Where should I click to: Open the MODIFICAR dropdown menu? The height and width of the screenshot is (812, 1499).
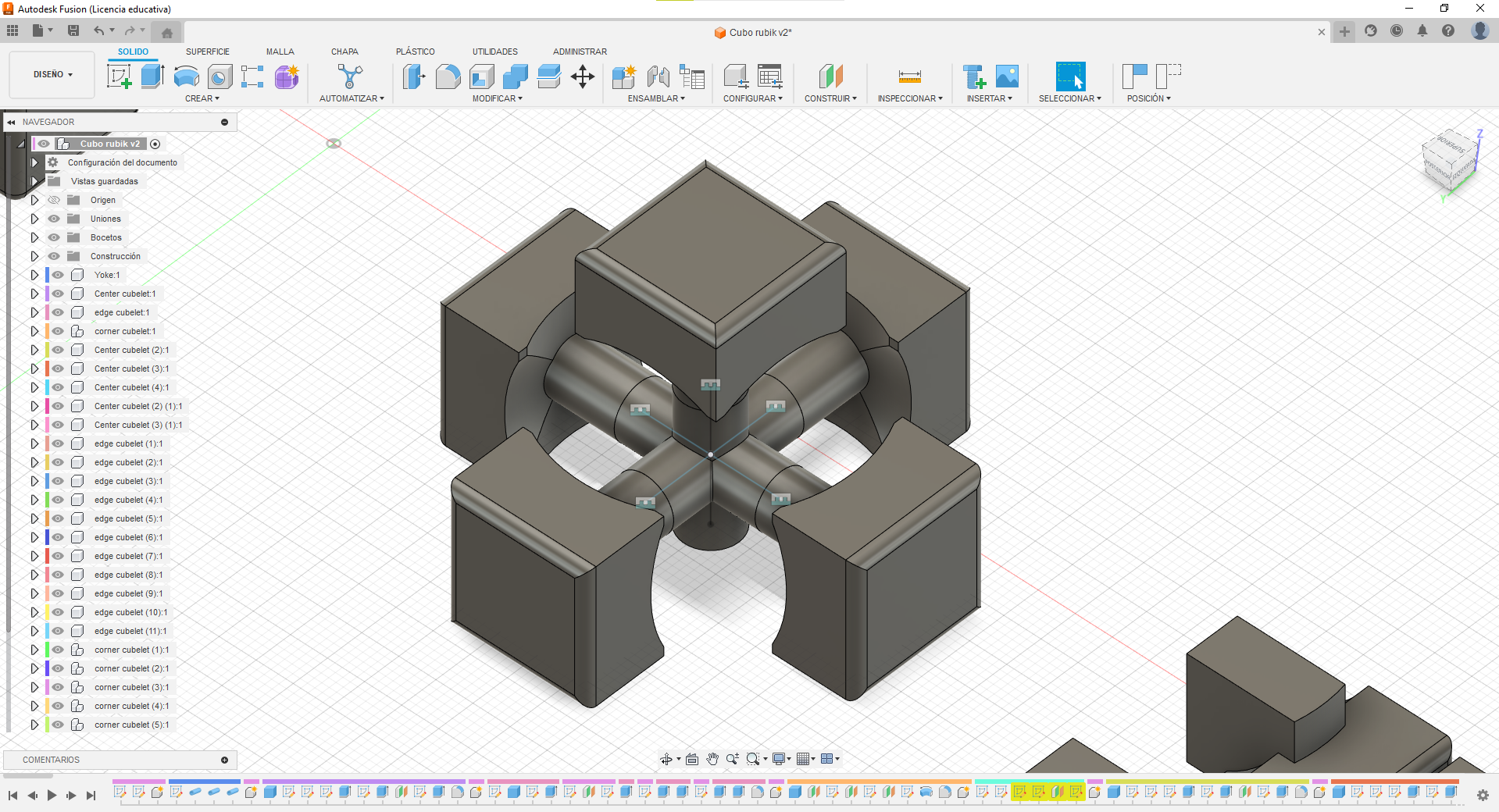click(498, 98)
